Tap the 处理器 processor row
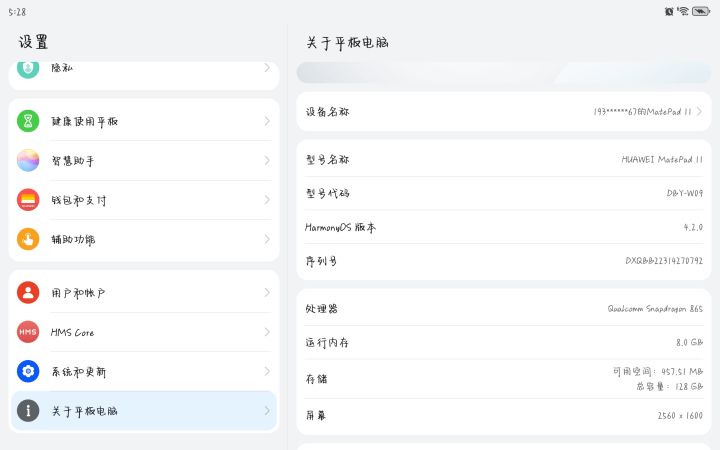The image size is (720, 450). pos(503,309)
